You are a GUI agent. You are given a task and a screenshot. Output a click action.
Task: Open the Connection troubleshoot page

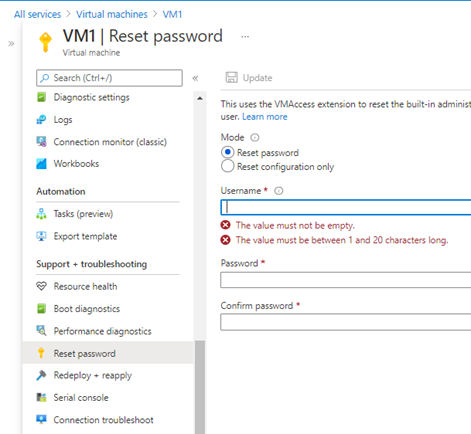tap(103, 420)
